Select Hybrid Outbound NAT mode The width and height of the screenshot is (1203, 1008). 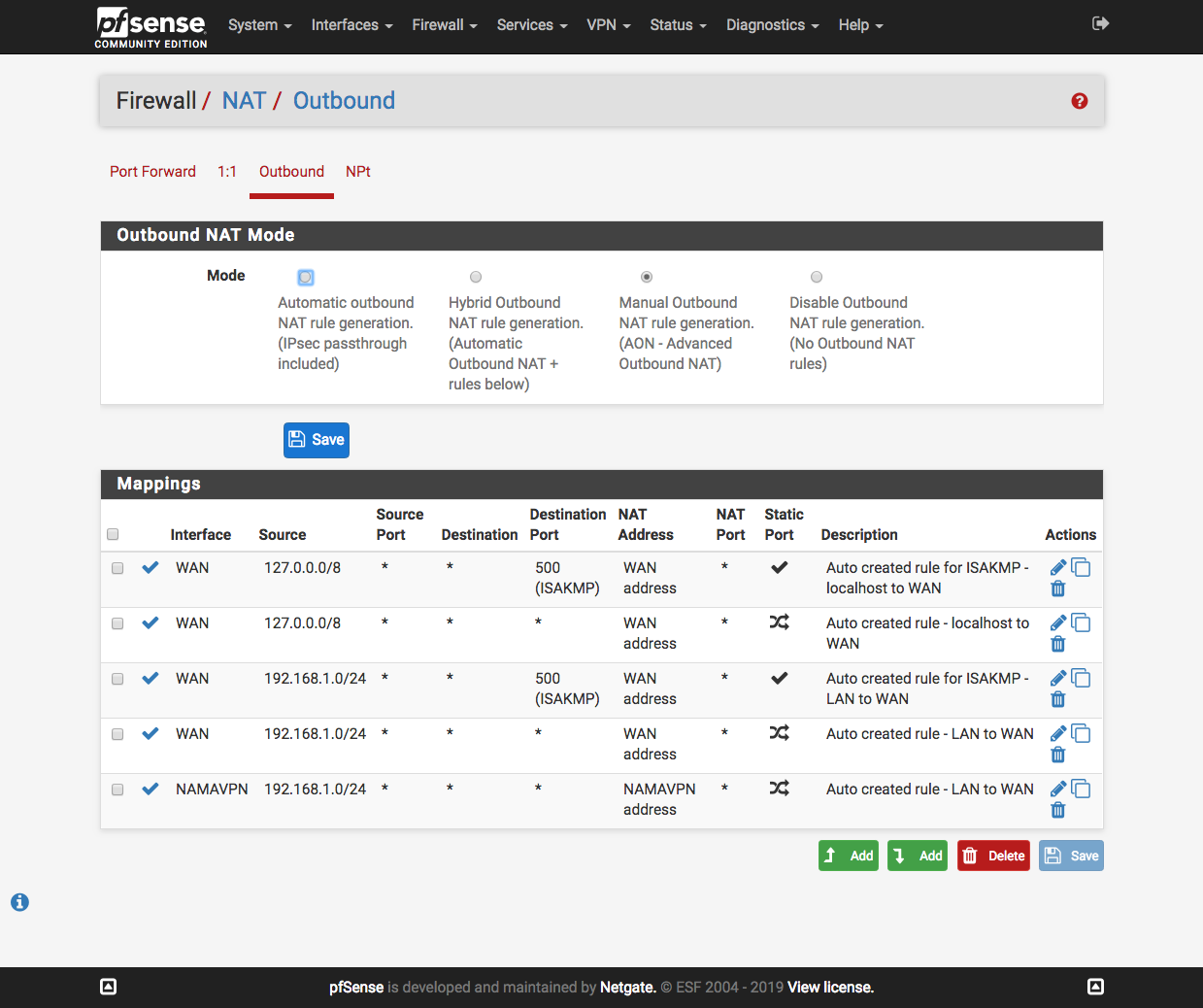pyautogui.click(x=476, y=277)
